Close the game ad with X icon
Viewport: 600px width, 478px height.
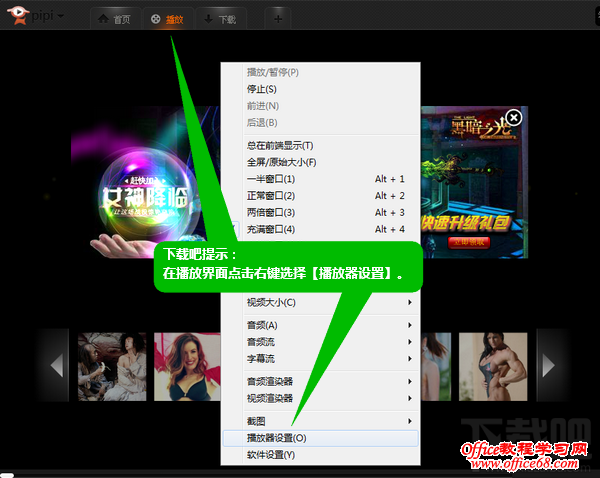coord(513,118)
